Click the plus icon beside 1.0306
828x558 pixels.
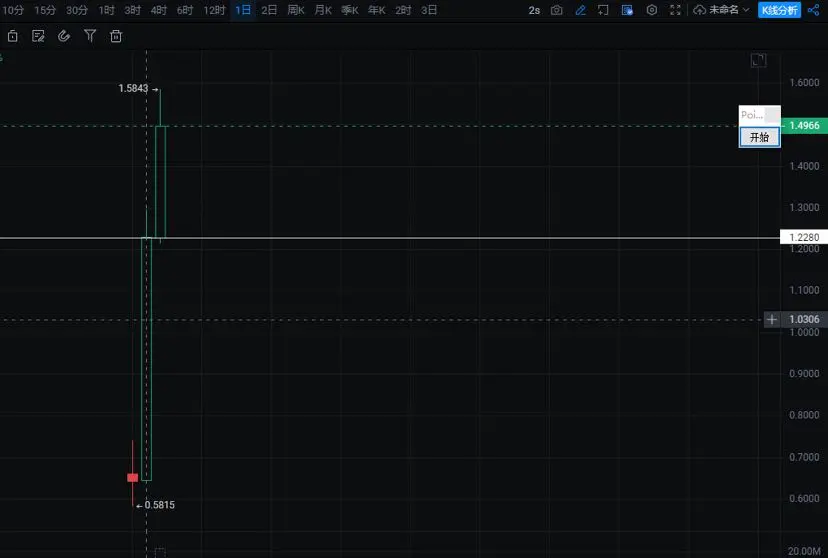pos(771,319)
